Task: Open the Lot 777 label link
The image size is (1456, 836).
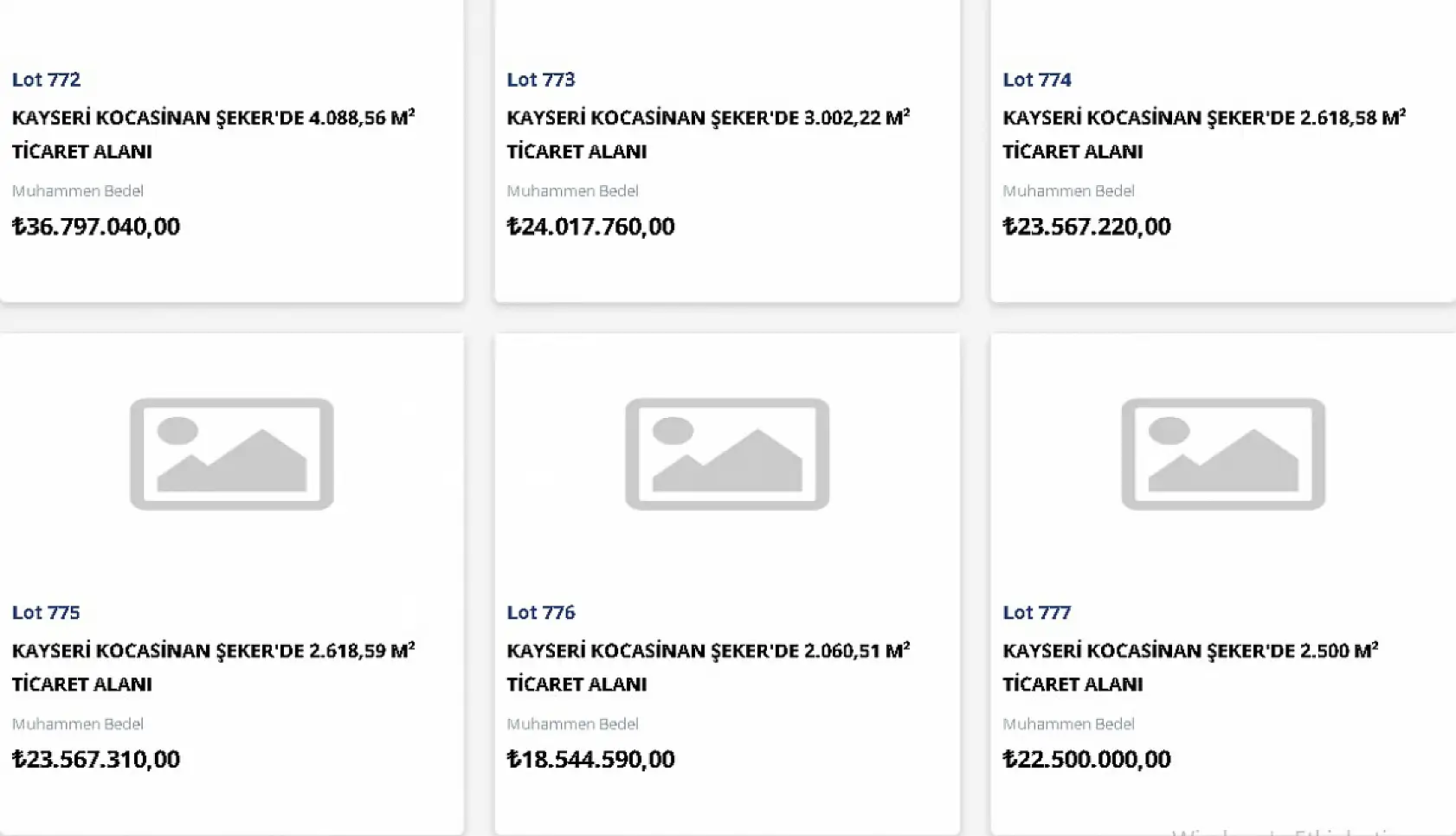Action: pyautogui.click(x=1037, y=613)
